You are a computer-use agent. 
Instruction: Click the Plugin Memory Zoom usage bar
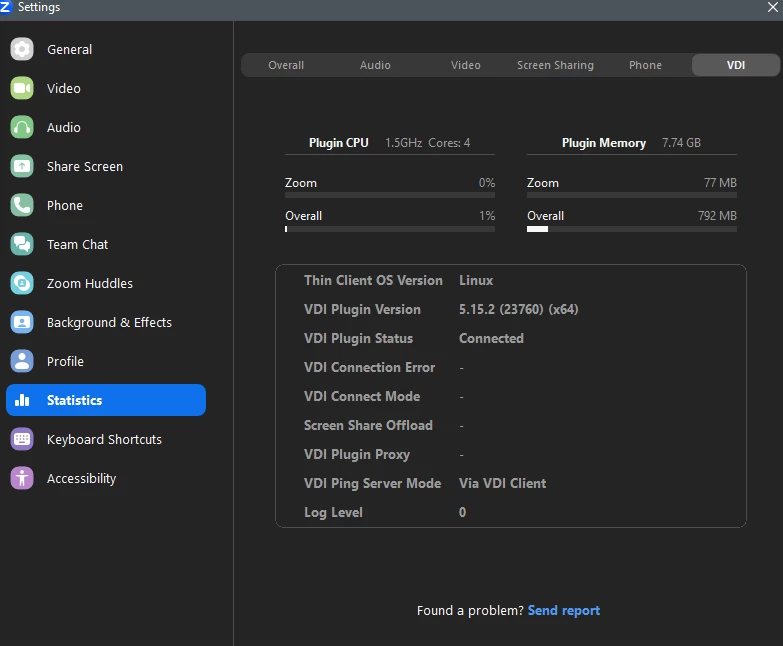coord(632,195)
